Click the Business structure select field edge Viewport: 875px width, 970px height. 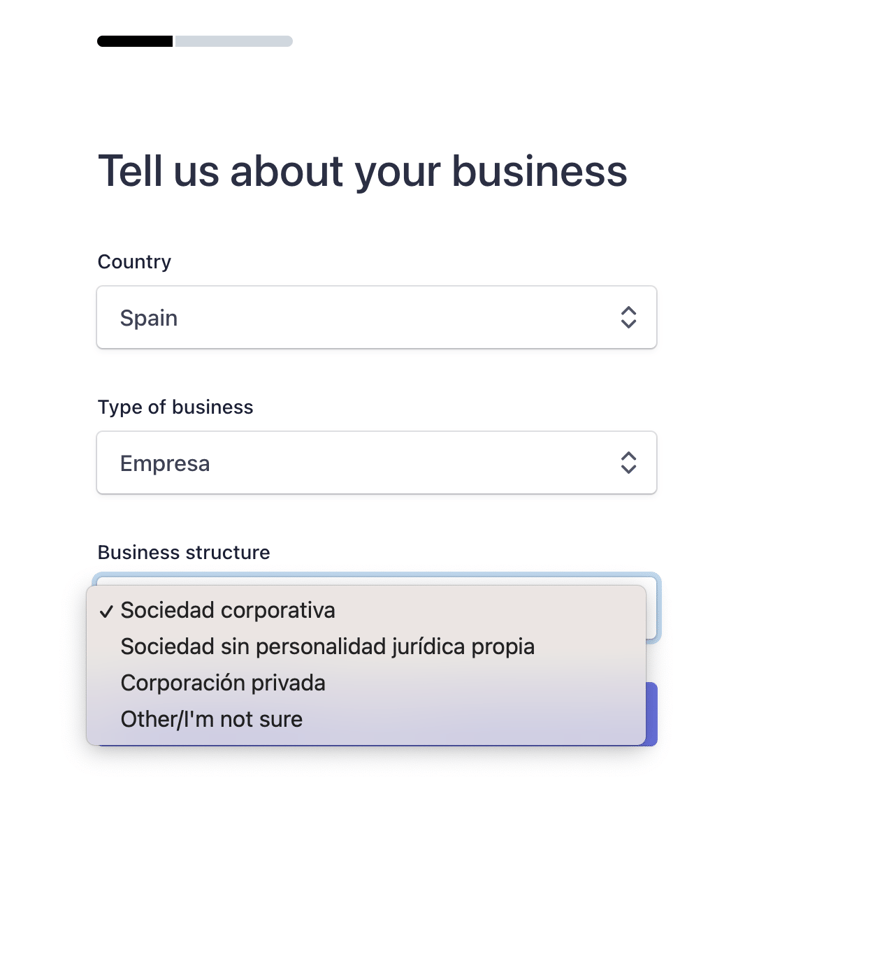pyautogui.click(x=652, y=608)
